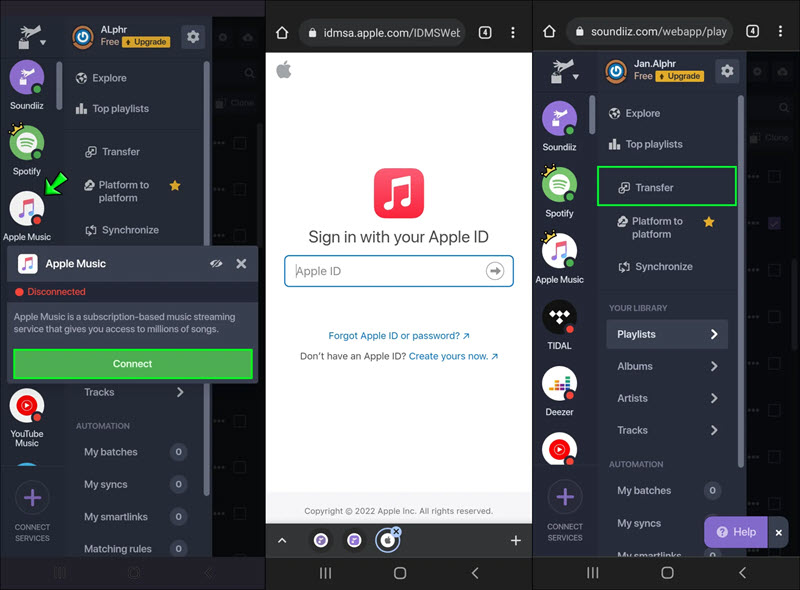Screen dimensions: 800x590
Task: Select Transfer in right panel menu
Action: [x=666, y=186]
